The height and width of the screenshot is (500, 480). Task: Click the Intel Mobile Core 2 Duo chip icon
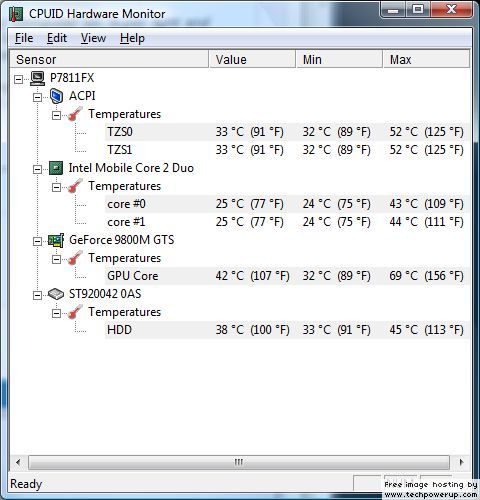tap(56, 168)
